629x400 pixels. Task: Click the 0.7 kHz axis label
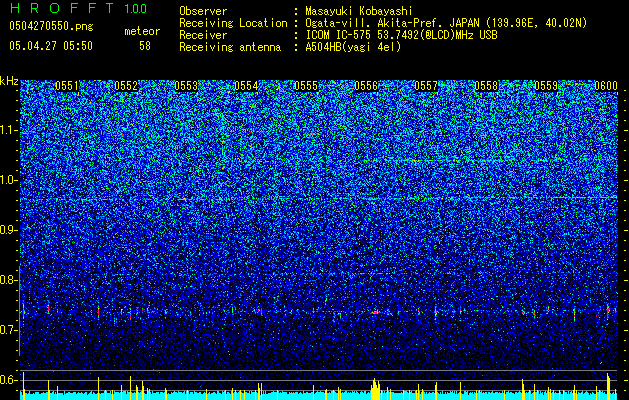click(9, 330)
